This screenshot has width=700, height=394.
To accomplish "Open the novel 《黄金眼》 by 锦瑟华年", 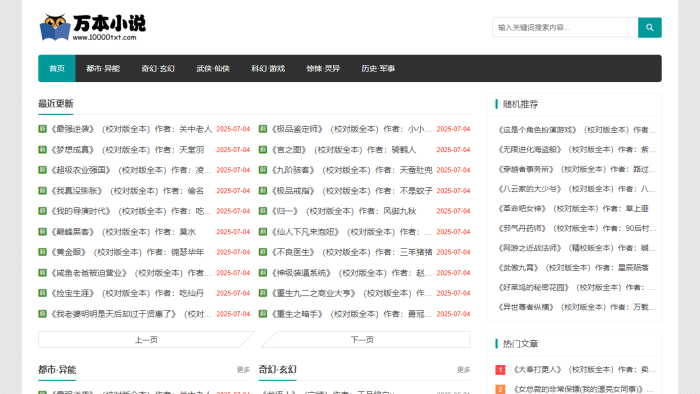I will click(x=127, y=252).
